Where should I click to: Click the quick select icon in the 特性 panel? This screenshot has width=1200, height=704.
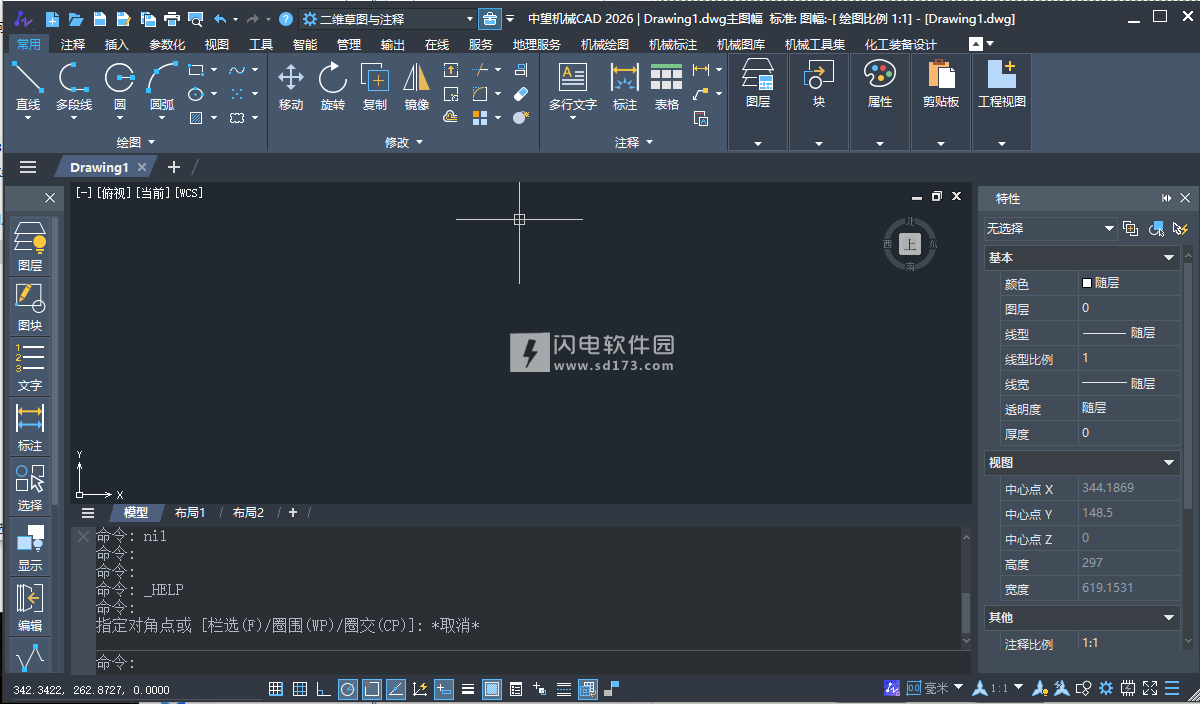[1181, 229]
